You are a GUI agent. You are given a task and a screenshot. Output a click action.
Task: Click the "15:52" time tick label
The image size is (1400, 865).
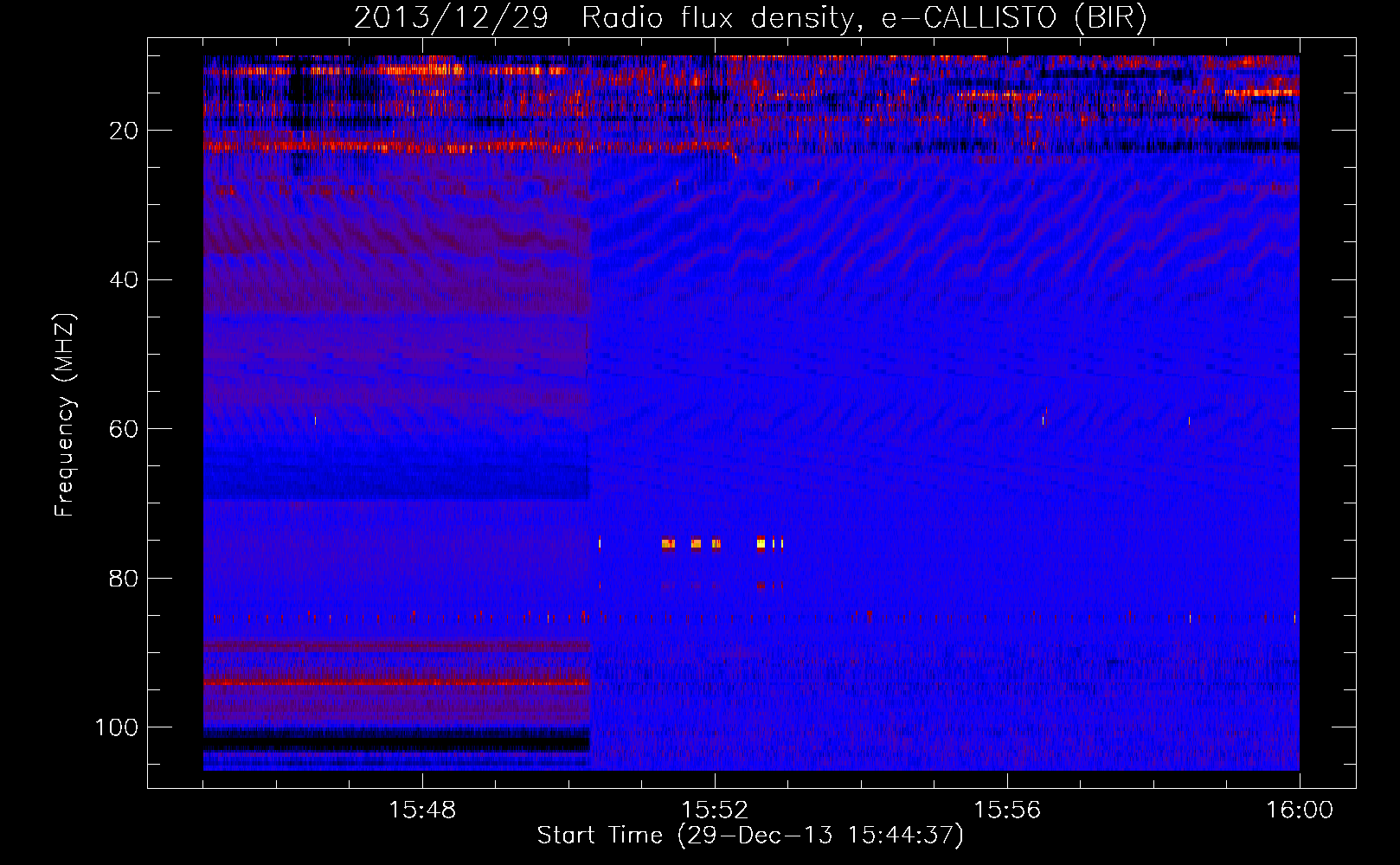click(715, 811)
